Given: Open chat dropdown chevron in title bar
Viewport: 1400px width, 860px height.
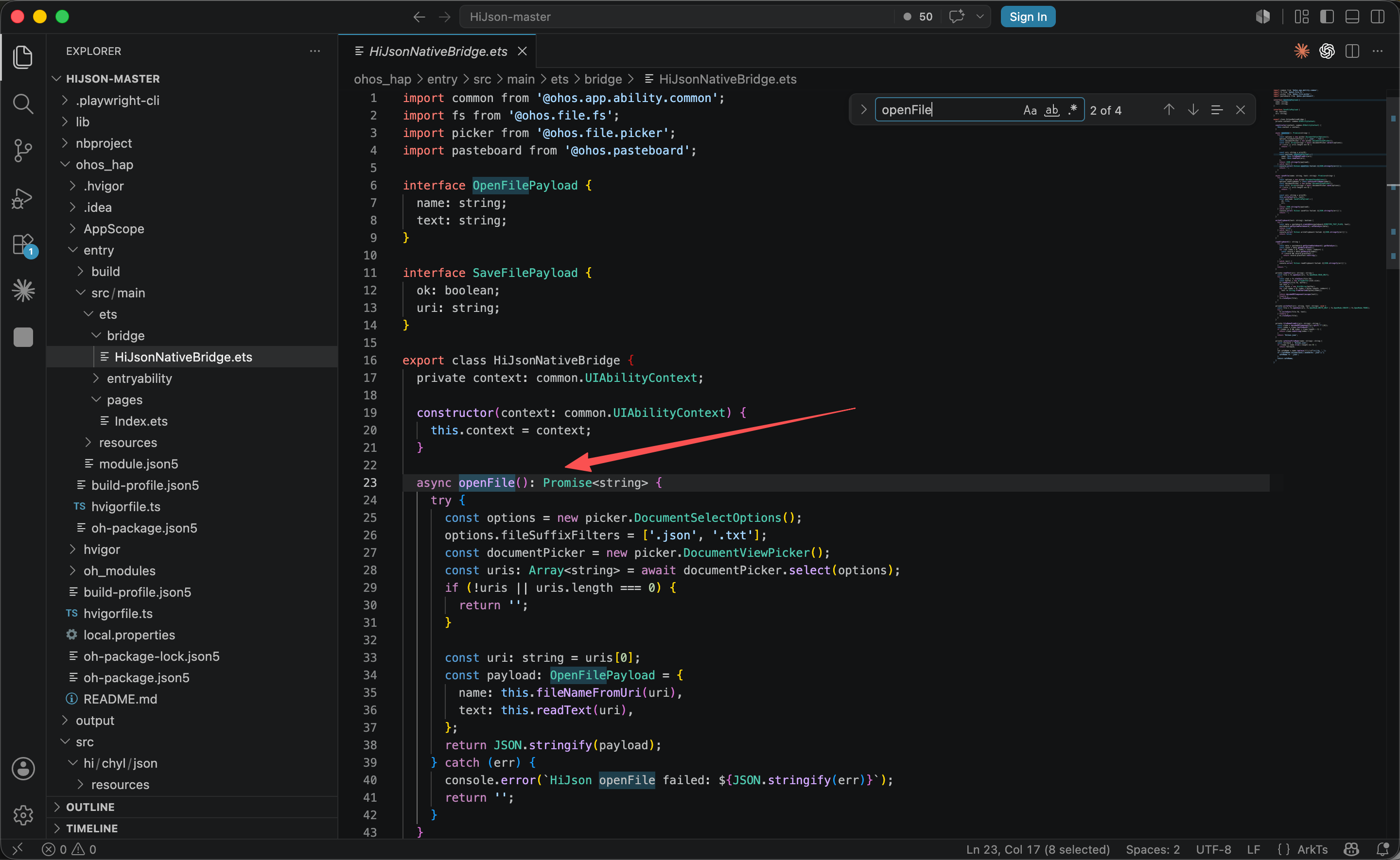Looking at the screenshot, I should 980,17.
